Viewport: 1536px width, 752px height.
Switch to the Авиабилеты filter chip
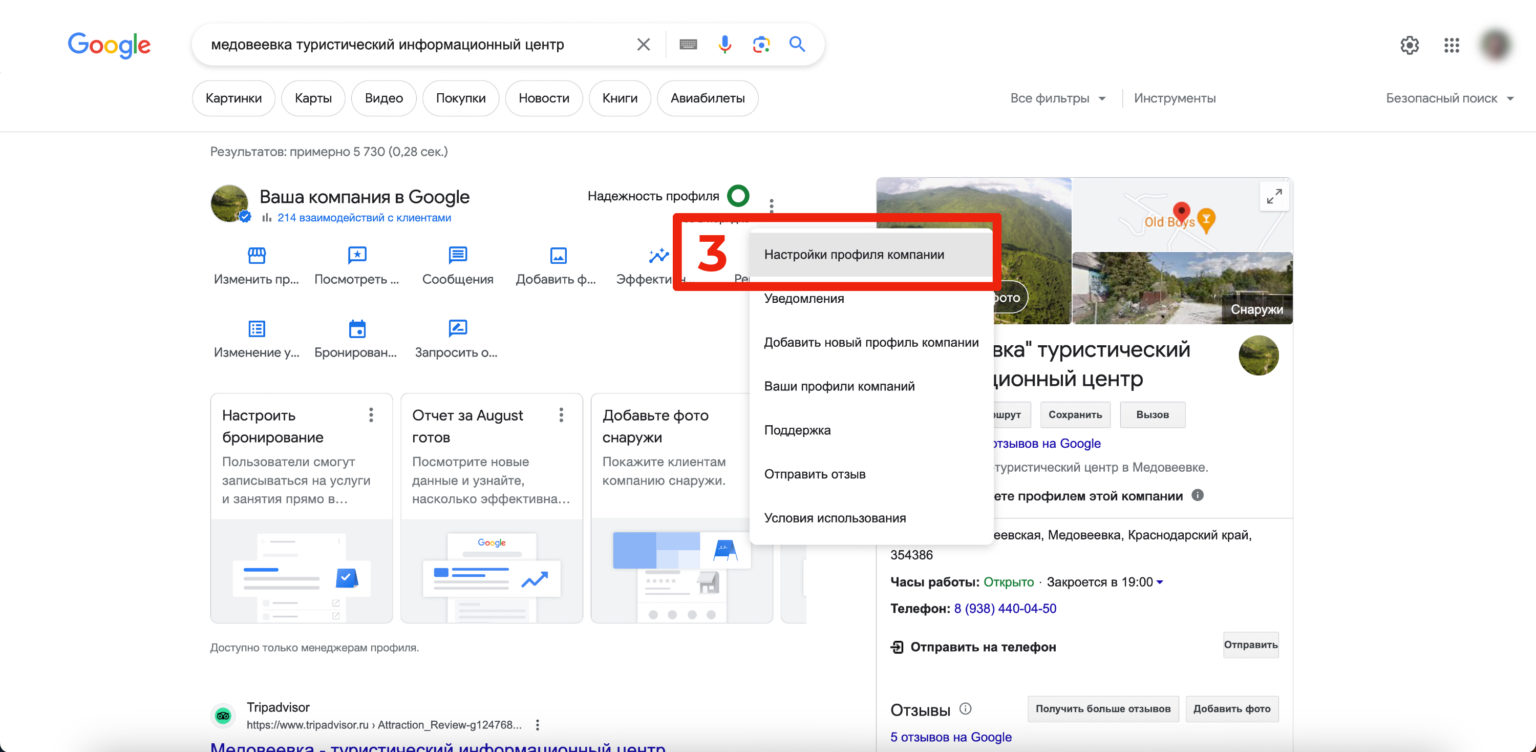coord(708,98)
